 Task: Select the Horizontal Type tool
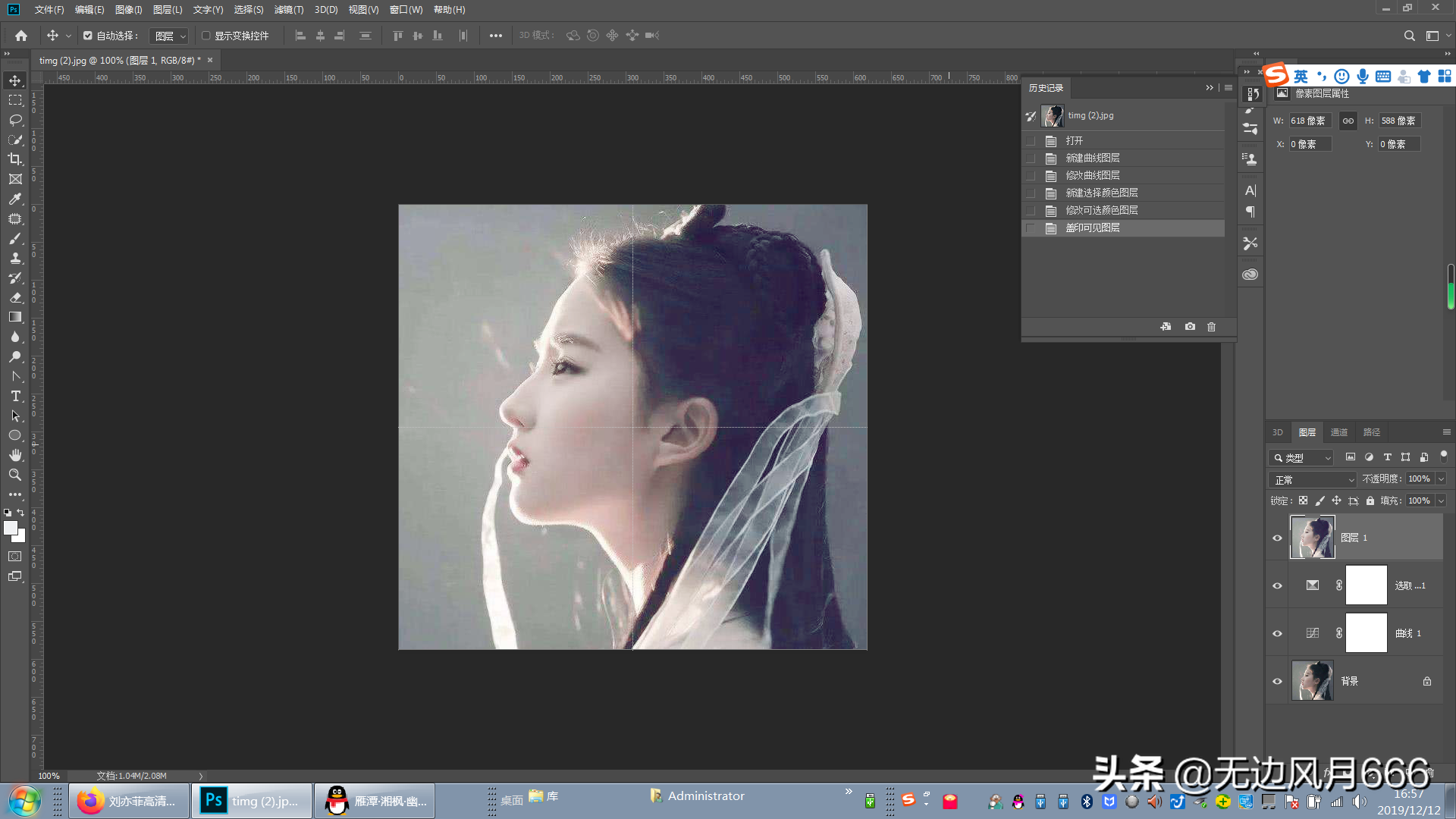pos(15,396)
